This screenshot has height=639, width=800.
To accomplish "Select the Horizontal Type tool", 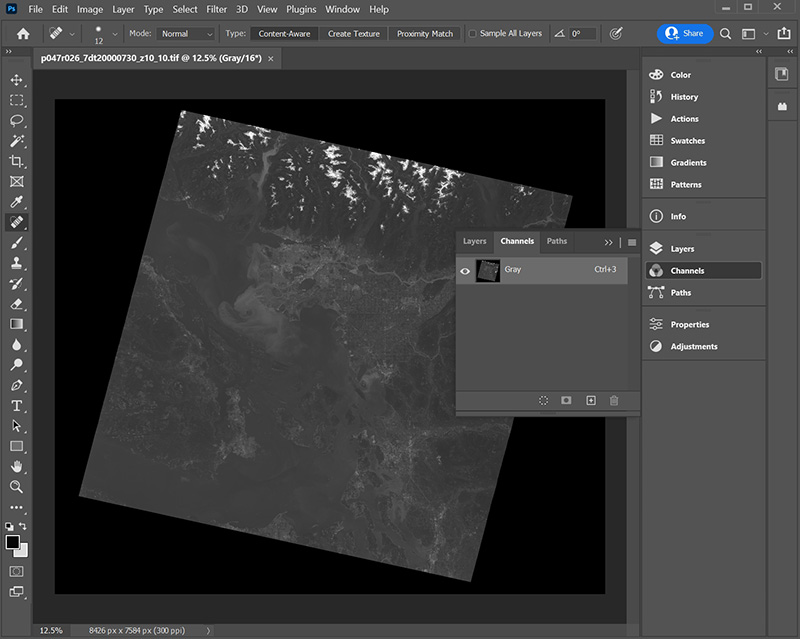I will (17, 405).
